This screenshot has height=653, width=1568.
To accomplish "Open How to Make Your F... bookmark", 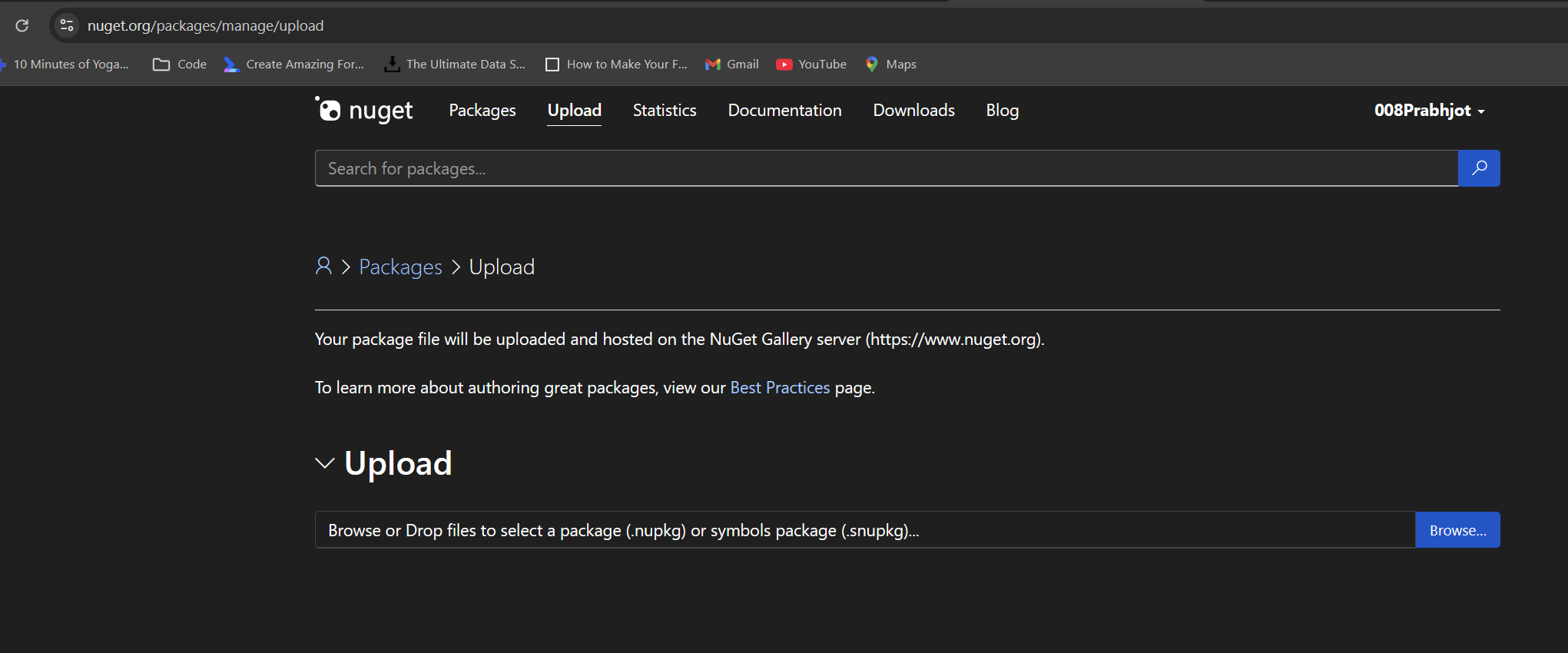I will coord(616,65).
